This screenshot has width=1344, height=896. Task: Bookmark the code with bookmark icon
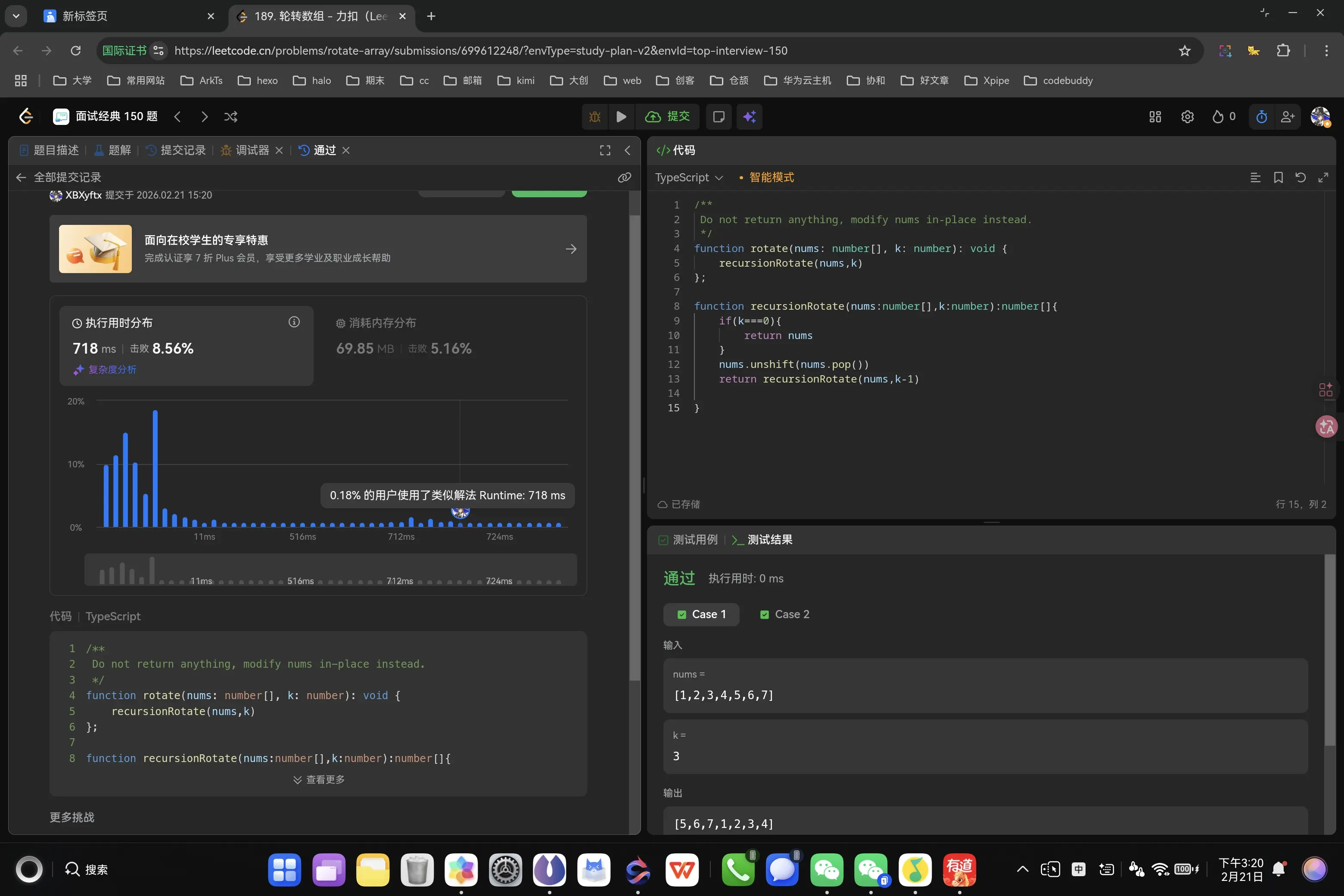click(x=1278, y=178)
